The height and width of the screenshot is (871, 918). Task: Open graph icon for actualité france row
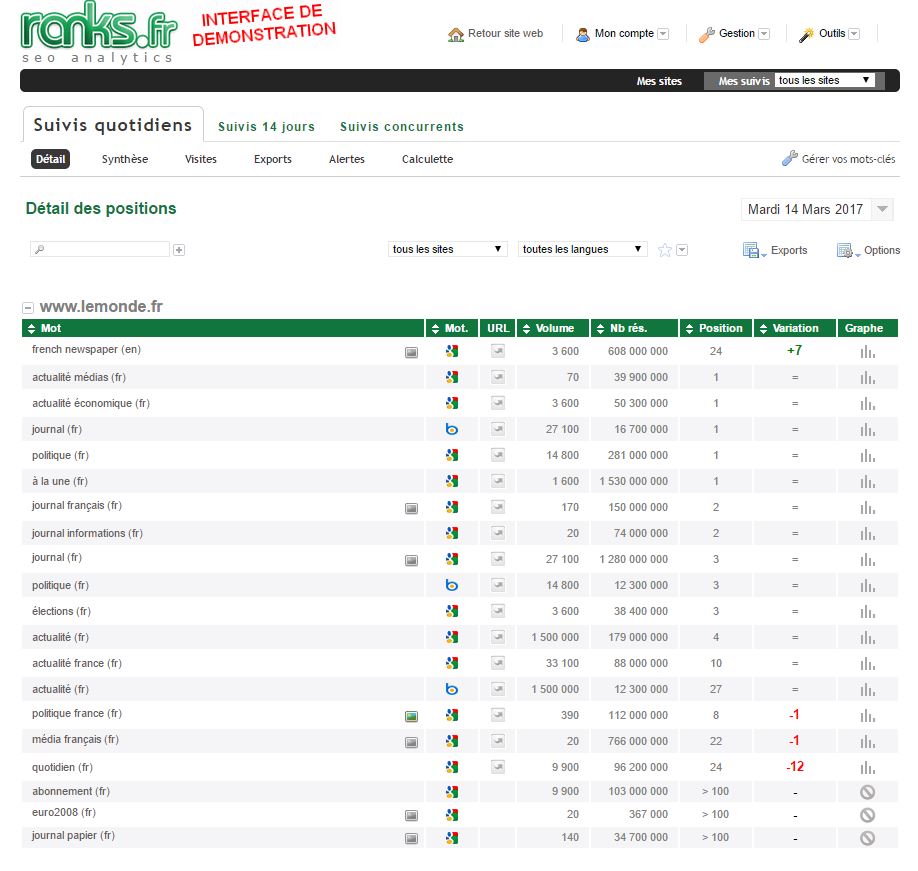click(868, 664)
